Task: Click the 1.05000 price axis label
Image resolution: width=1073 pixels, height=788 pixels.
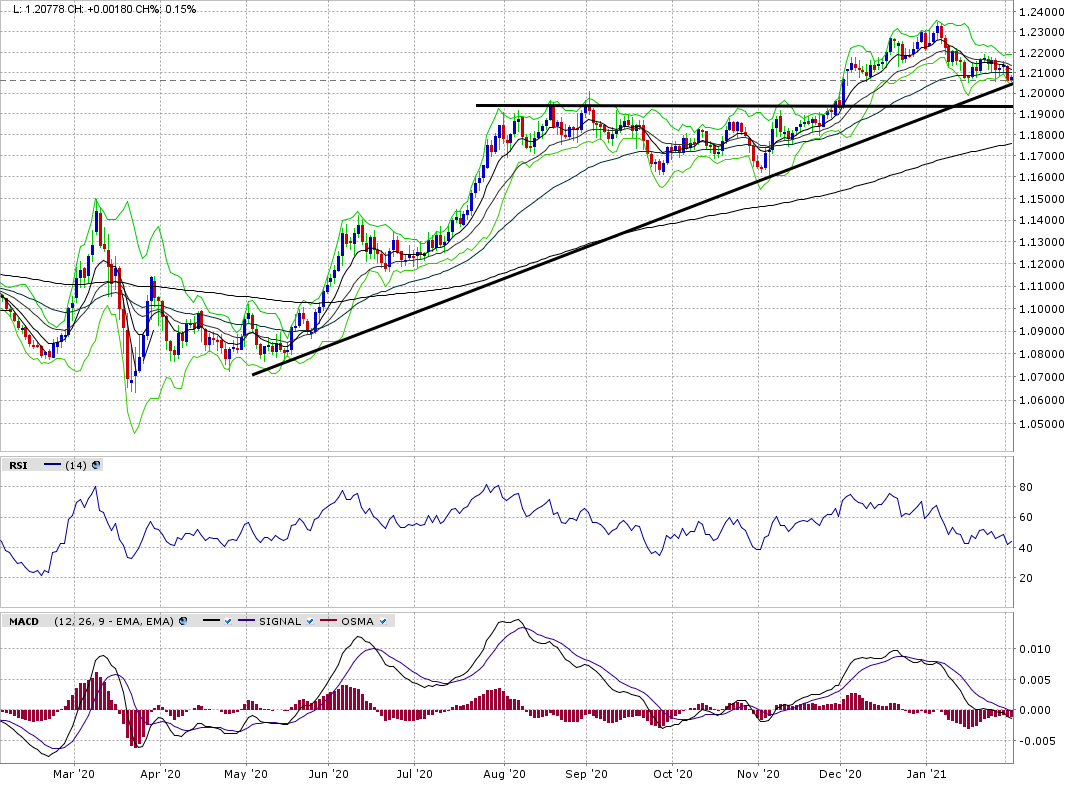Action: pyautogui.click(x=1042, y=424)
